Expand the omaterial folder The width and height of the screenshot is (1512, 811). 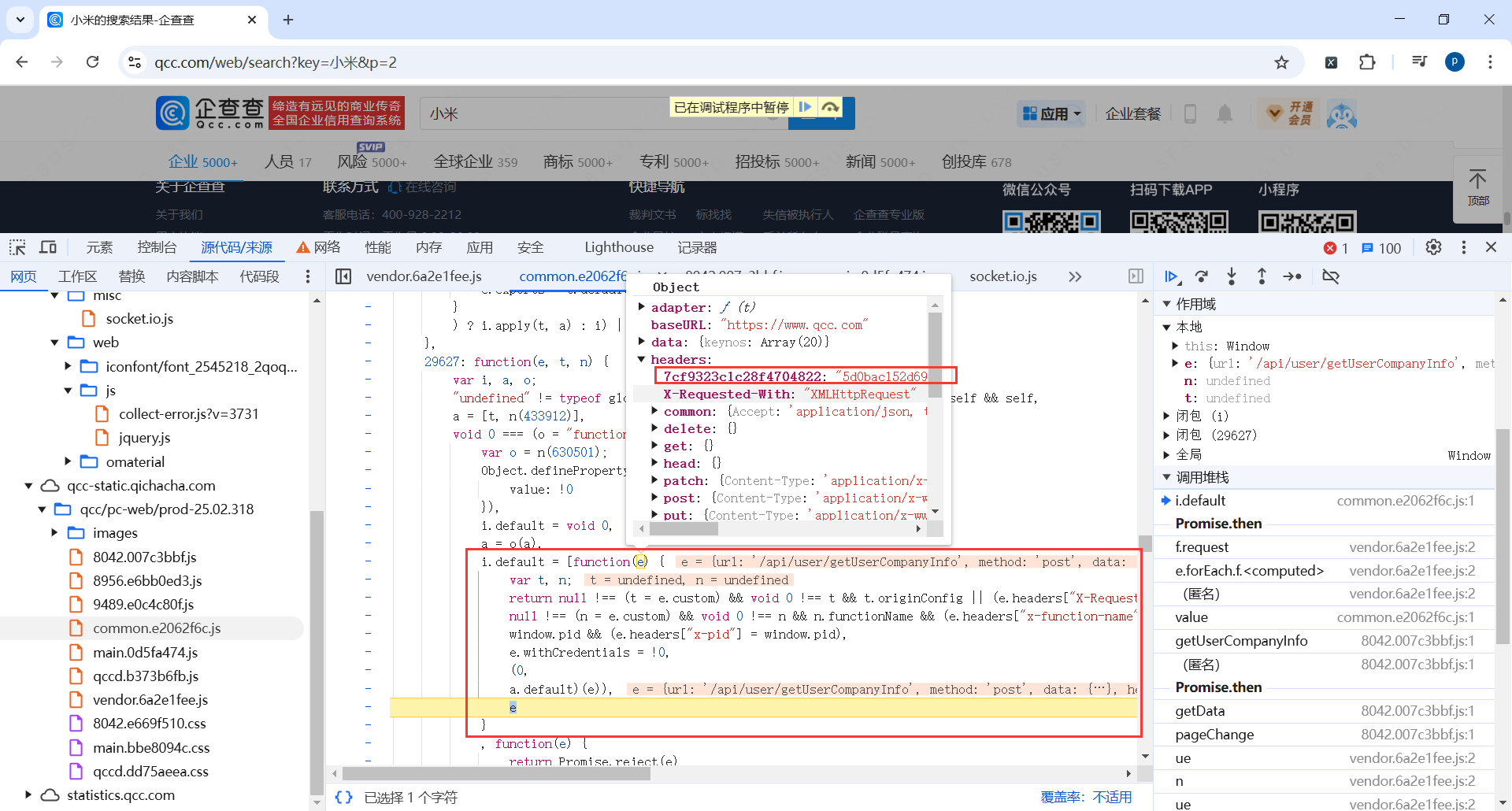coord(68,461)
